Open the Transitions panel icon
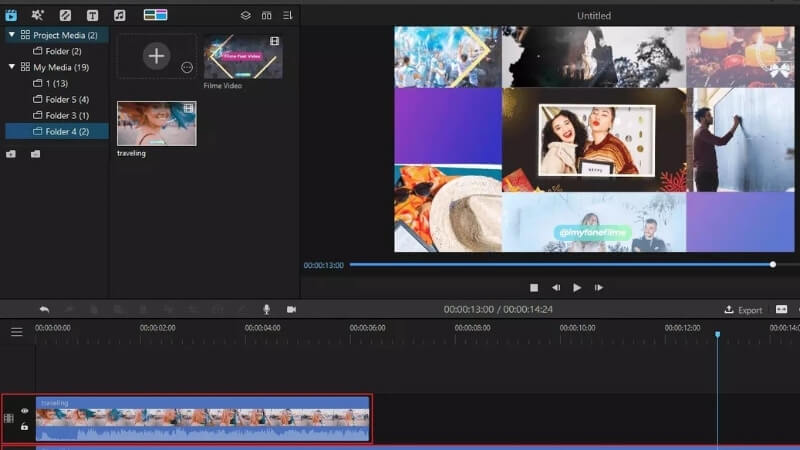This screenshot has width=800, height=450. (x=65, y=15)
